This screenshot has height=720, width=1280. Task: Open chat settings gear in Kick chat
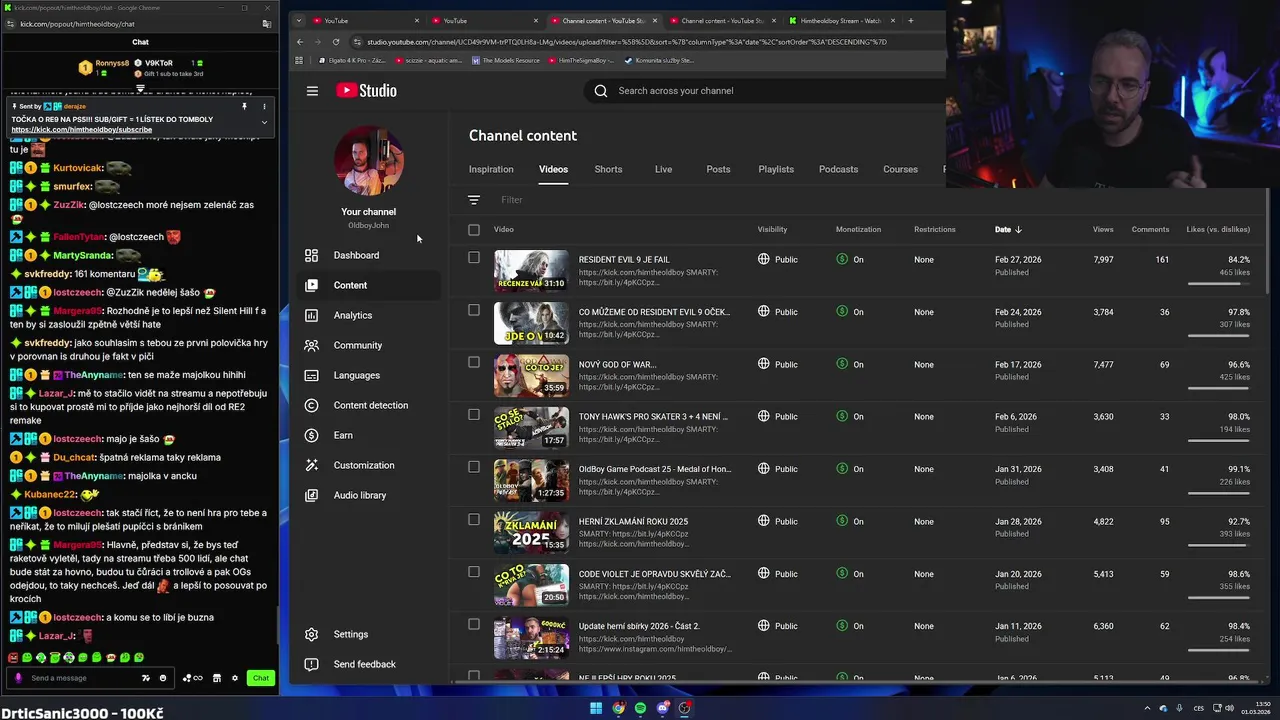pos(235,678)
